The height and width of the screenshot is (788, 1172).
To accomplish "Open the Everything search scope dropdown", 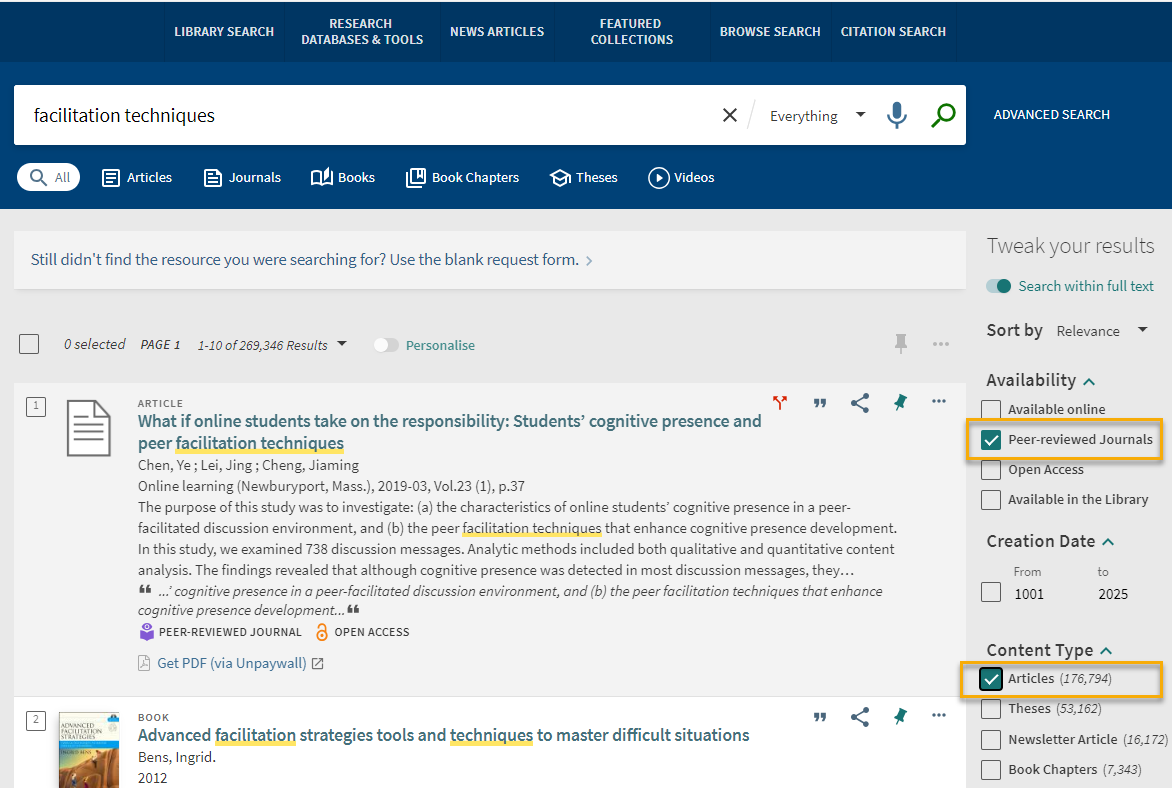I will (814, 115).
